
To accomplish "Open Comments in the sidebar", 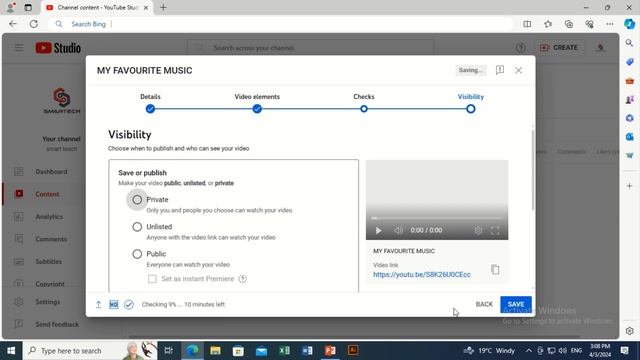I will [44, 239].
